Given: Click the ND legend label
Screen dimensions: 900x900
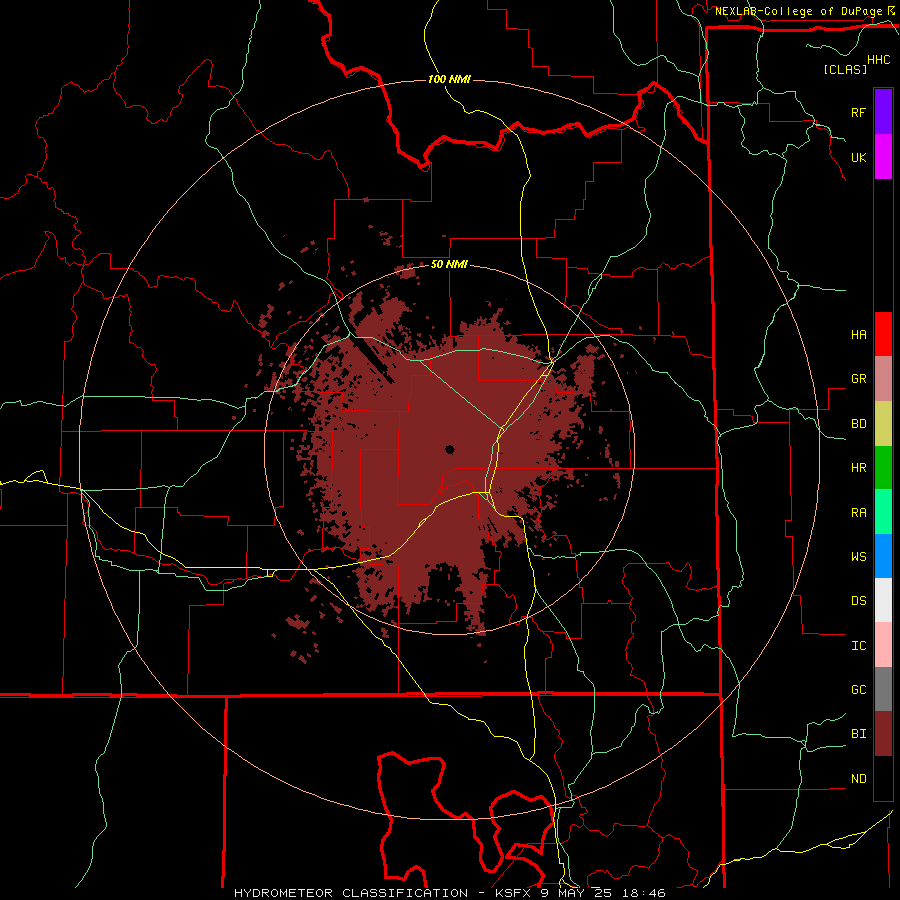Looking at the screenshot, I should 858,779.
